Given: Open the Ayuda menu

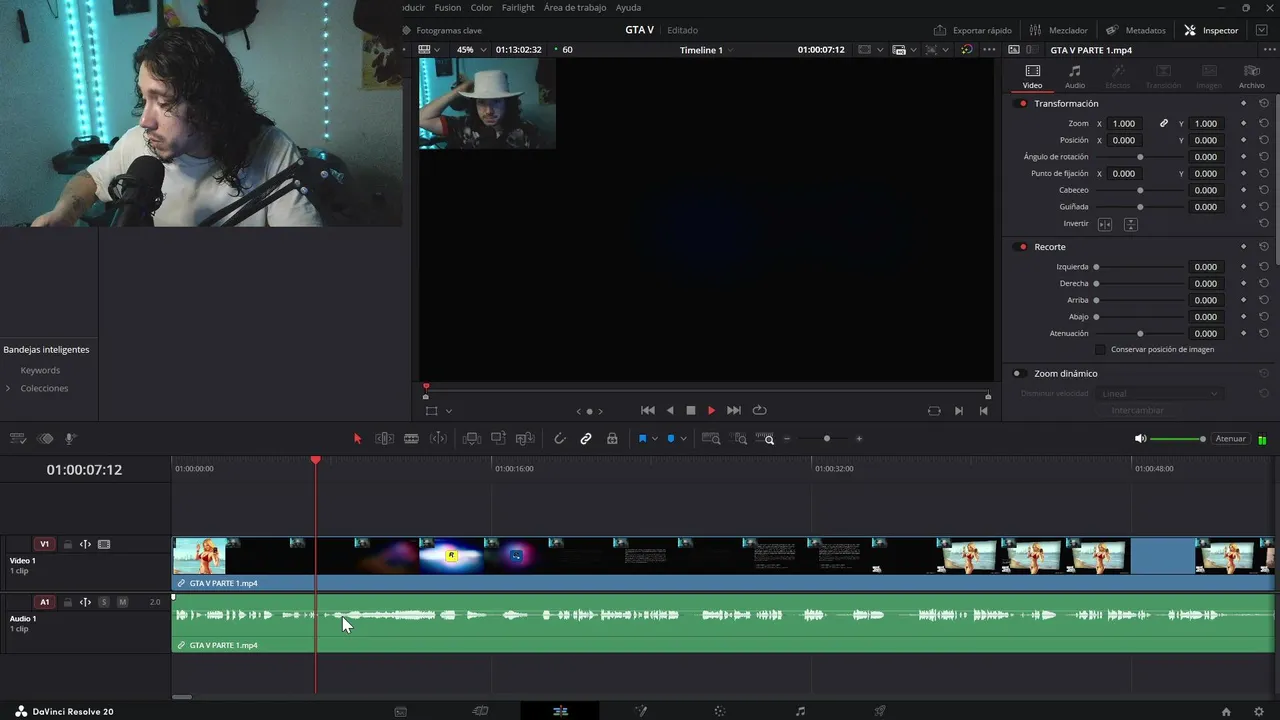Looking at the screenshot, I should pyautogui.click(x=628, y=7).
